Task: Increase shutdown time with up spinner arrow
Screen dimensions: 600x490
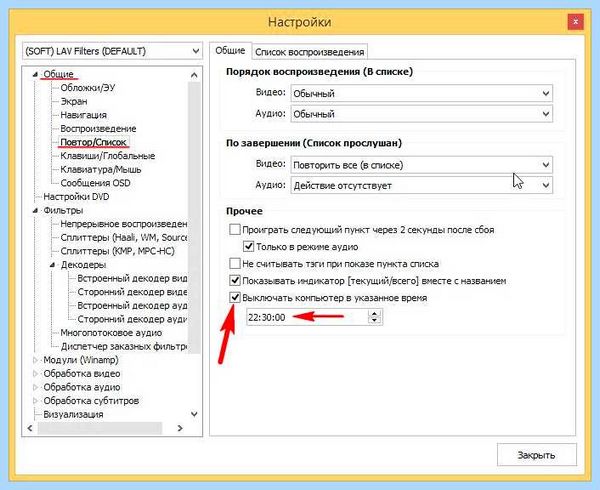Action: pos(374,313)
